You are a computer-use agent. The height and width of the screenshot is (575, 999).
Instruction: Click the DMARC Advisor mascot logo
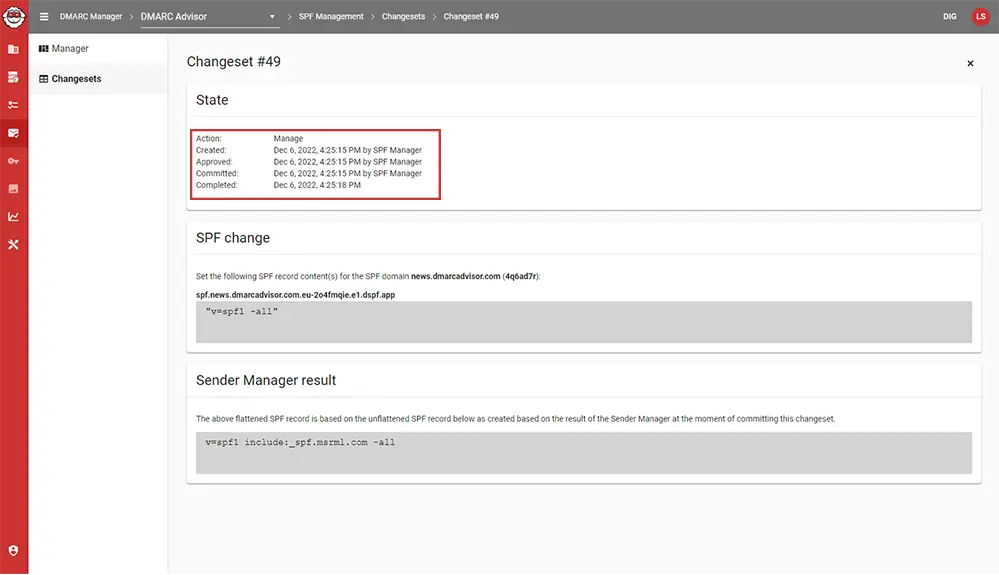pyautogui.click(x=14, y=17)
